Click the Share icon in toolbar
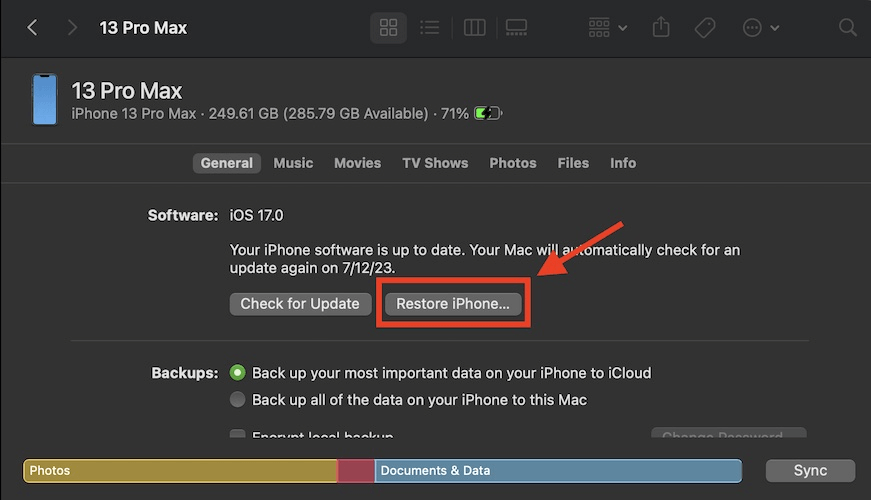The height and width of the screenshot is (500, 871). [x=661, y=28]
